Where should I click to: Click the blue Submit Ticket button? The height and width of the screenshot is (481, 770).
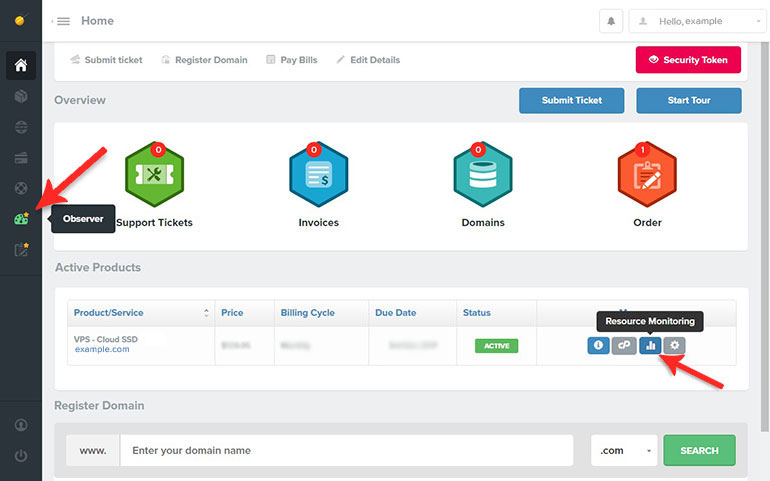click(572, 100)
